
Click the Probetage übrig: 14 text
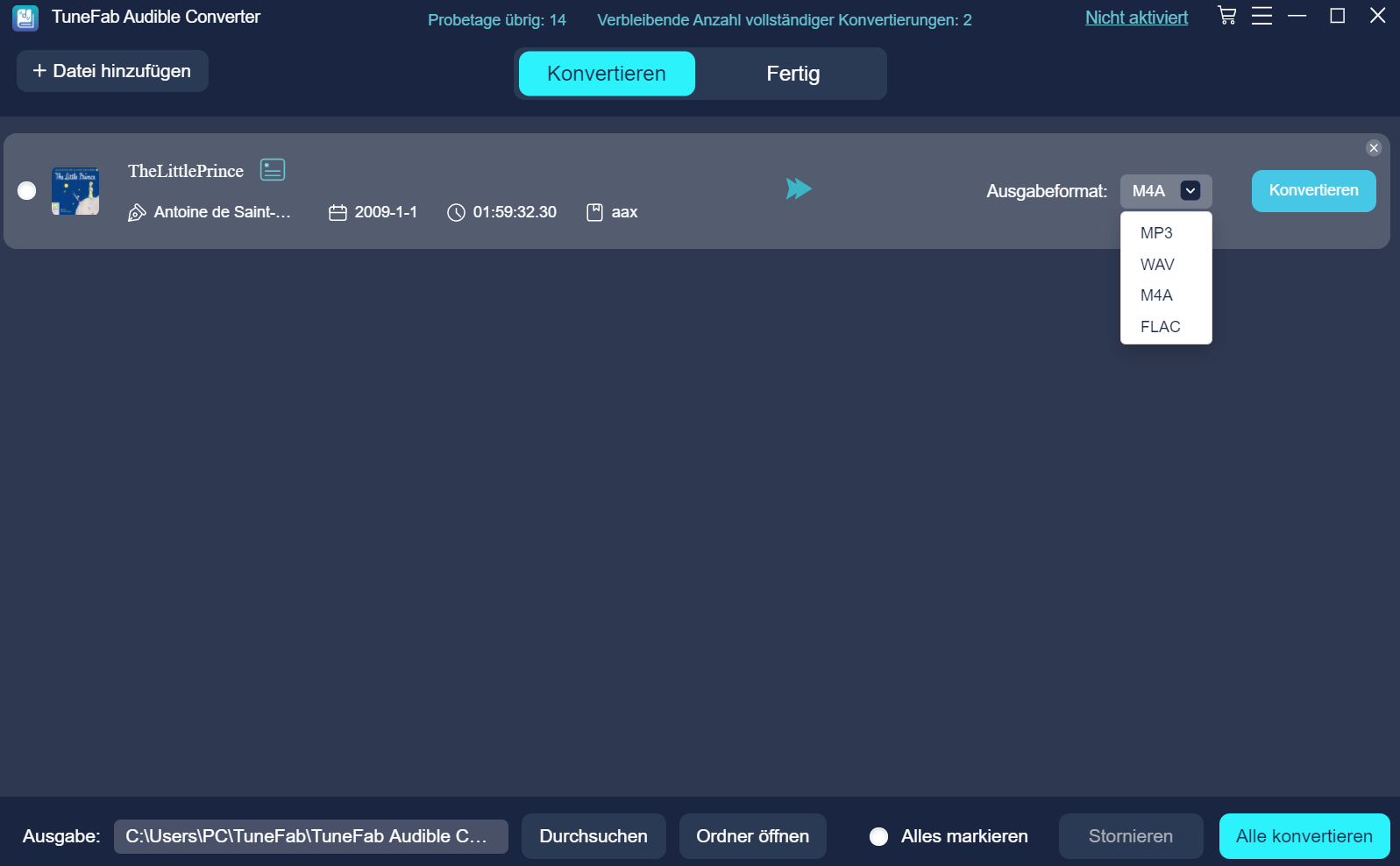(x=497, y=20)
